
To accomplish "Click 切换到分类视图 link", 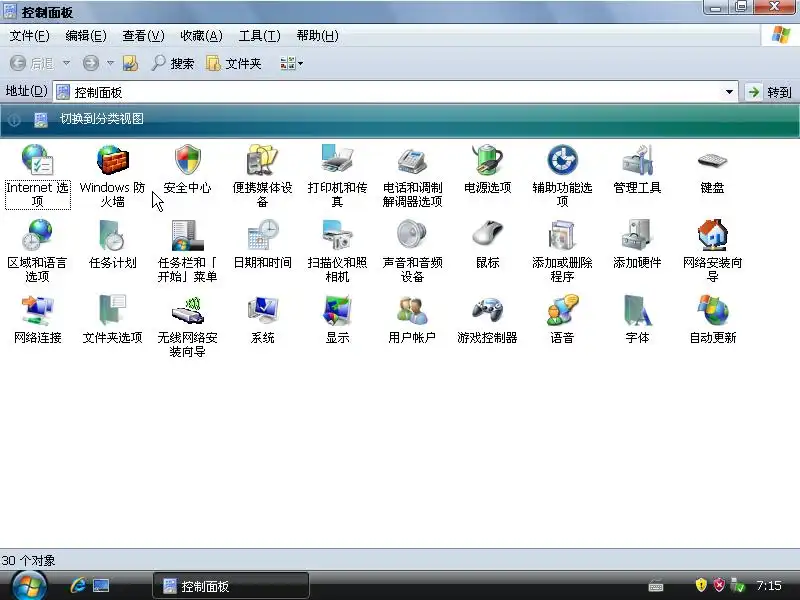I will (102, 119).
